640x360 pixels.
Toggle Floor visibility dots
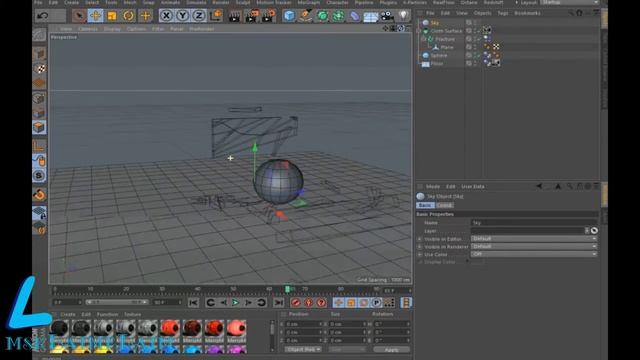click(475, 64)
